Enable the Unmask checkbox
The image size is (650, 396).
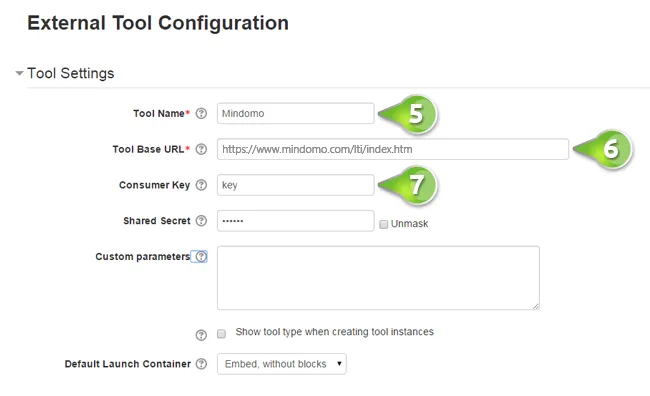pyautogui.click(x=383, y=224)
